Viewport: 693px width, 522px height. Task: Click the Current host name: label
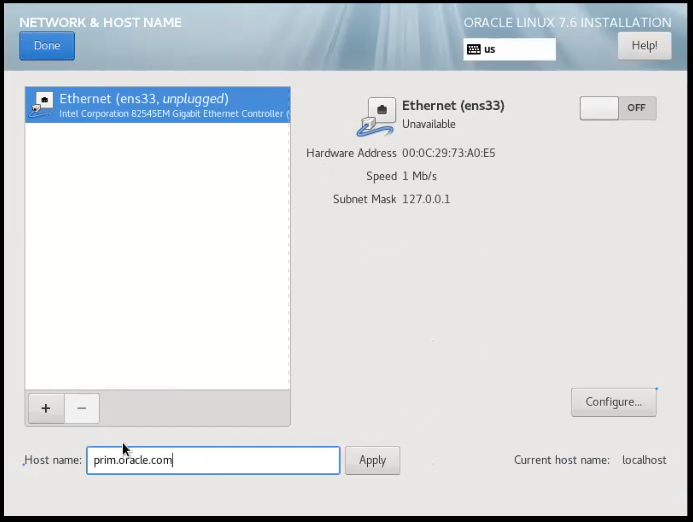562,460
